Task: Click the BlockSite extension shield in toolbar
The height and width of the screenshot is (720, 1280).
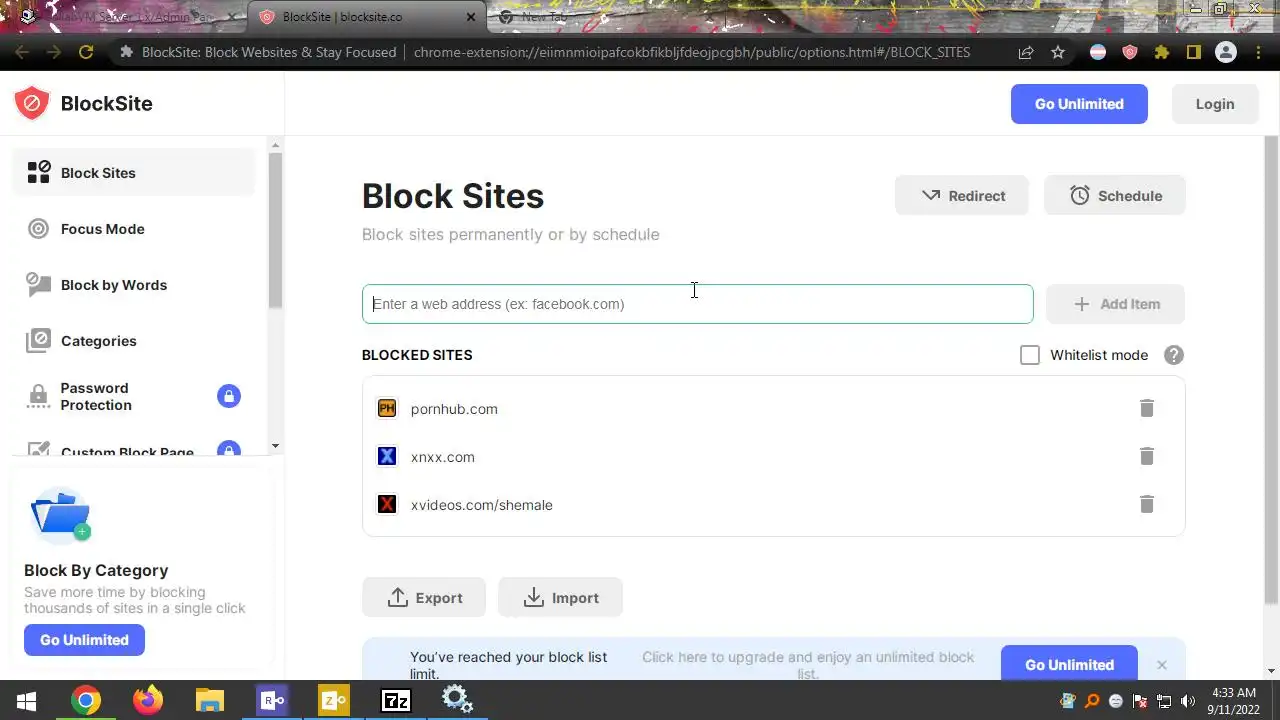Action: click(1130, 52)
